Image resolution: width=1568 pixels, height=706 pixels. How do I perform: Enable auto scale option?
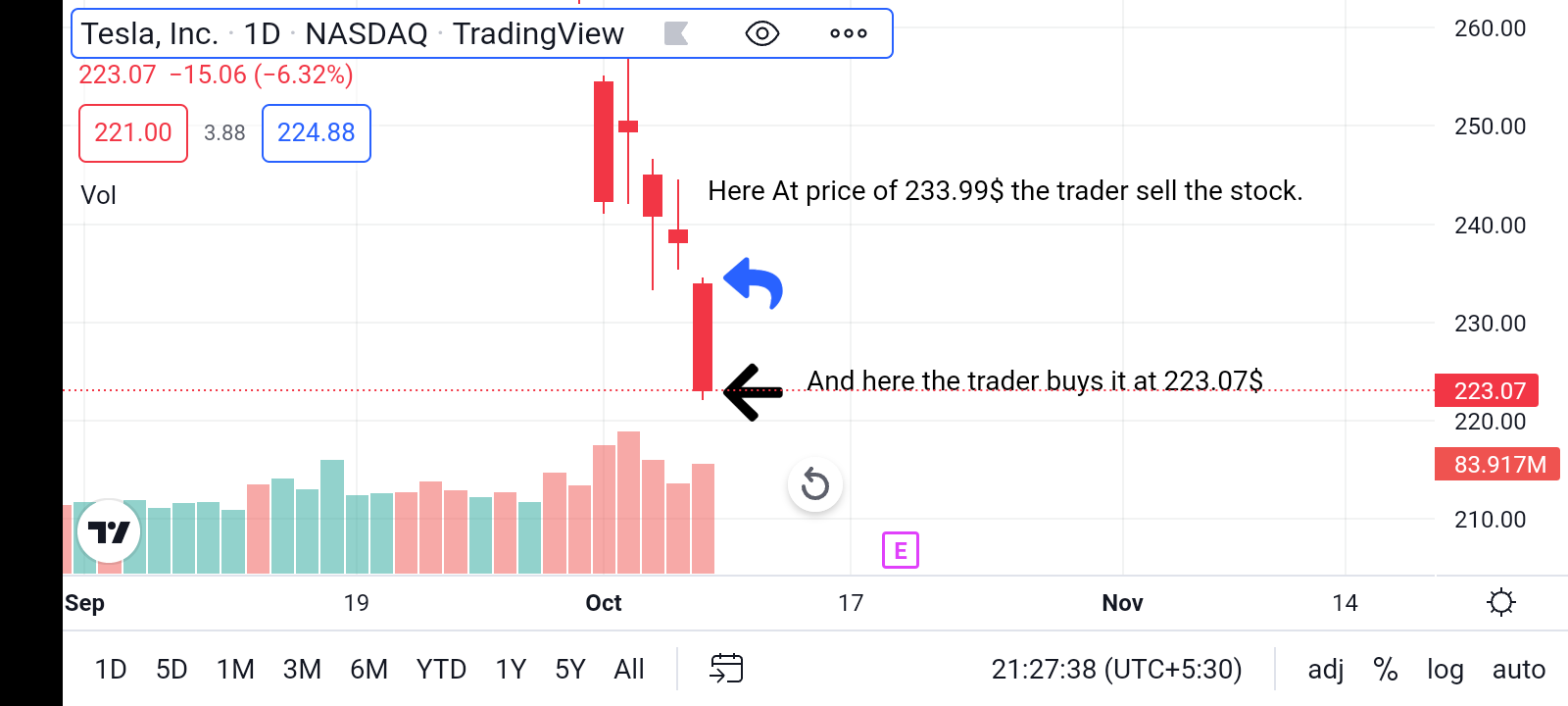(x=1518, y=670)
